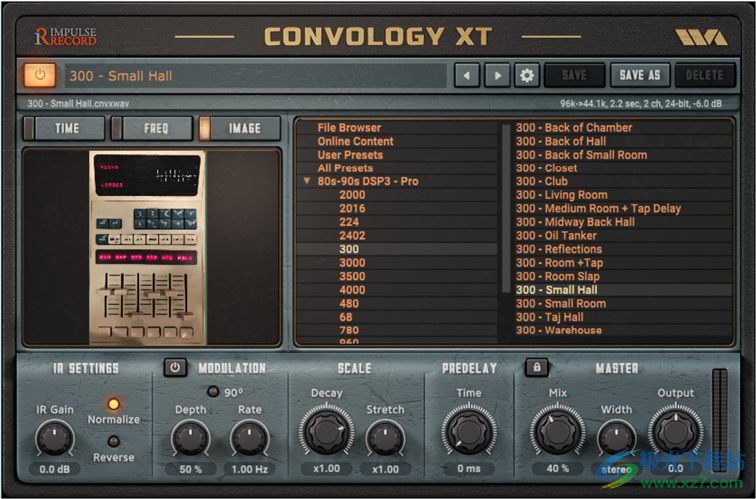Click the modulation Rate knob
The width and height of the screenshot is (756, 499).
[249, 438]
